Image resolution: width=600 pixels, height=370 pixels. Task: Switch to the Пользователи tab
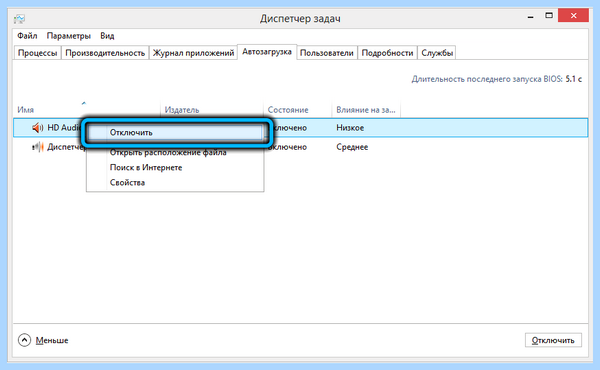(x=326, y=53)
